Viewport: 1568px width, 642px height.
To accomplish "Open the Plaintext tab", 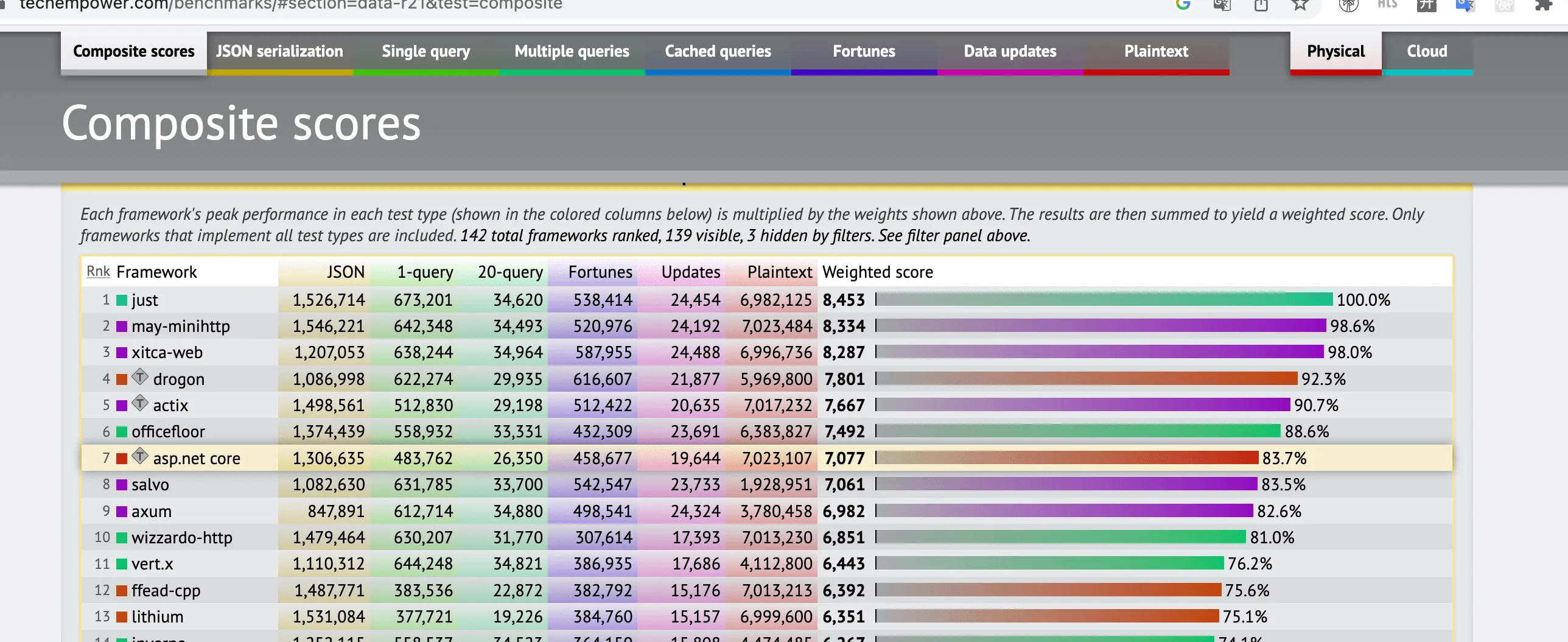I will tap(1157, 52).
